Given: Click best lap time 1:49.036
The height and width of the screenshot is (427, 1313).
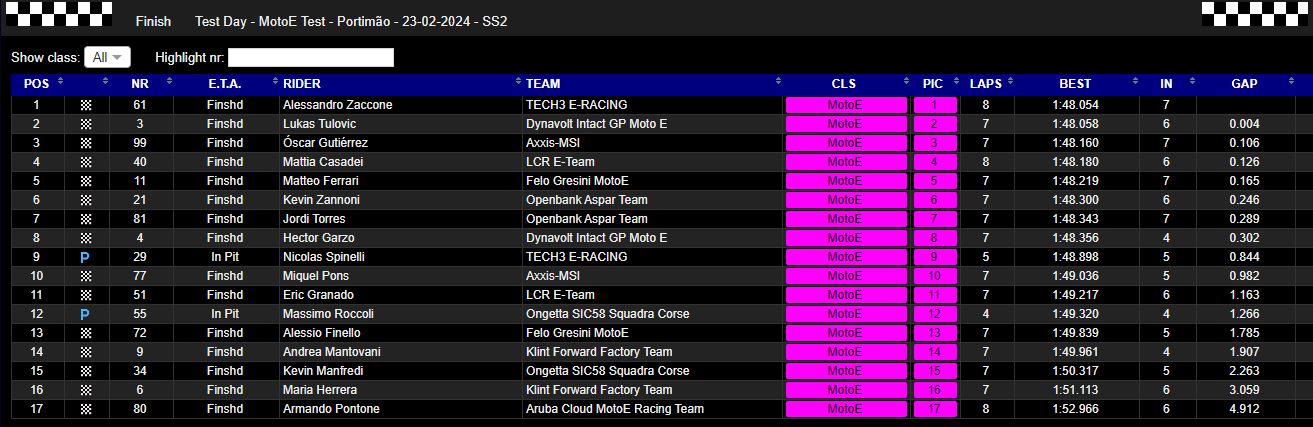Looking at the screenshot, I should coord(1076,276).
